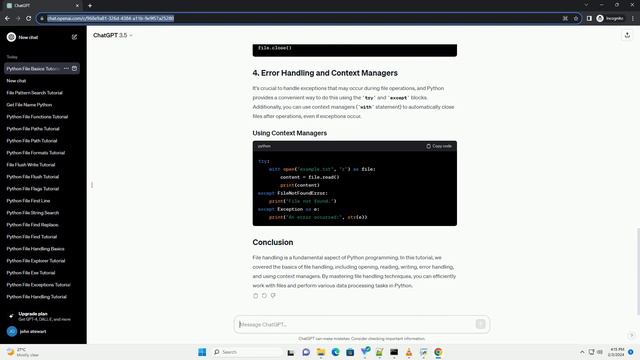Click the upgrade plan sparkle icon

pyautogui.click(x=11, y=316)
